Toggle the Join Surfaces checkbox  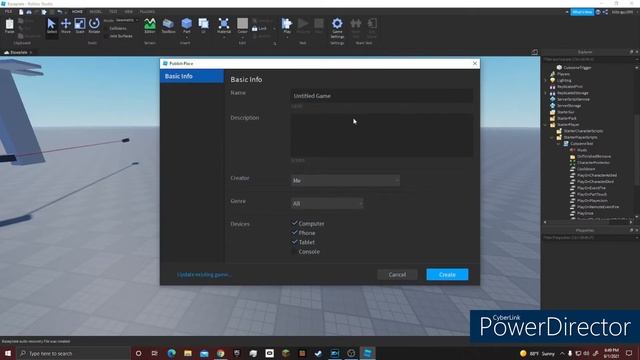[106, 36]
